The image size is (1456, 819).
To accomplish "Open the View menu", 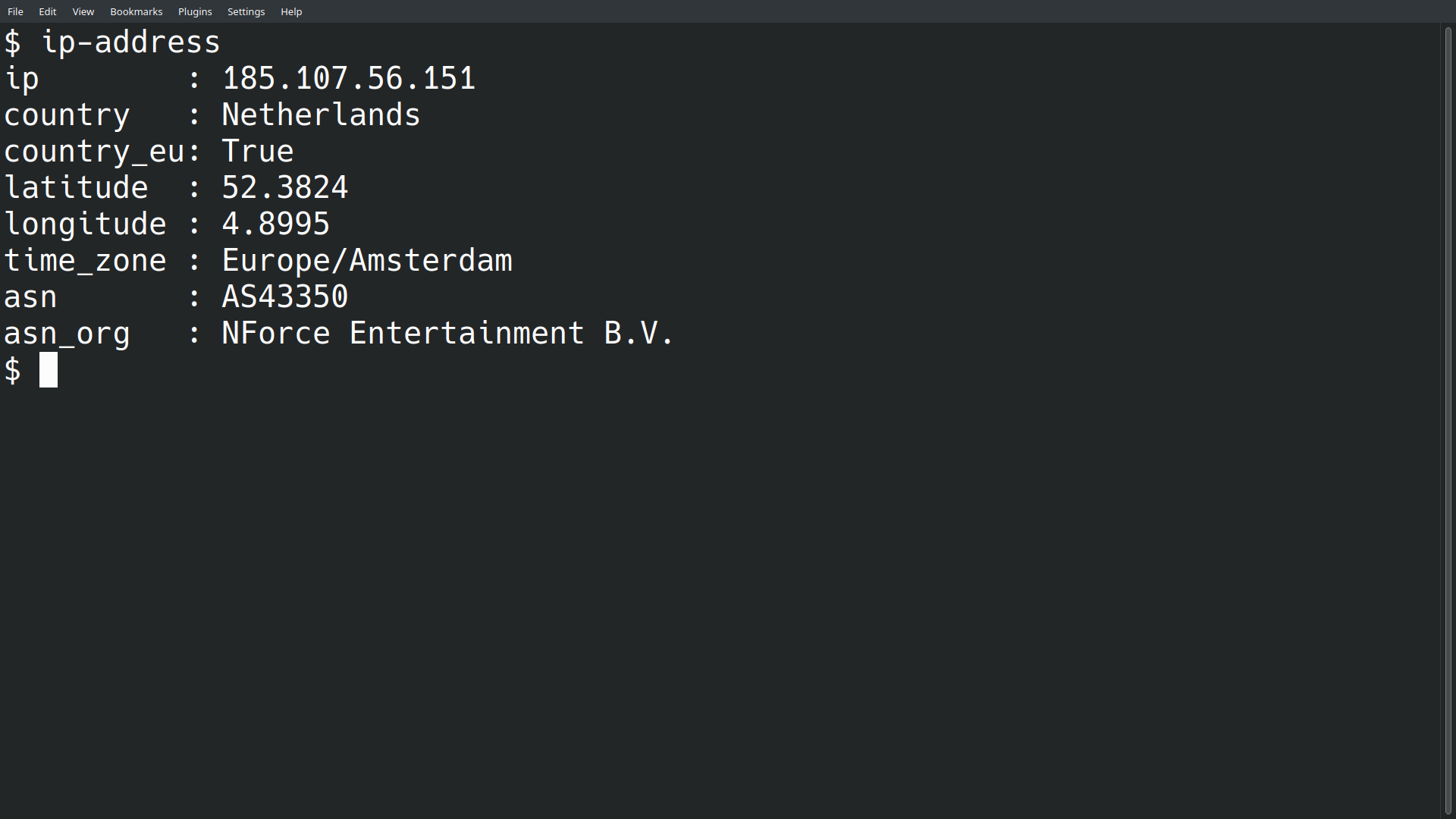I will click(x=83, y=11).
